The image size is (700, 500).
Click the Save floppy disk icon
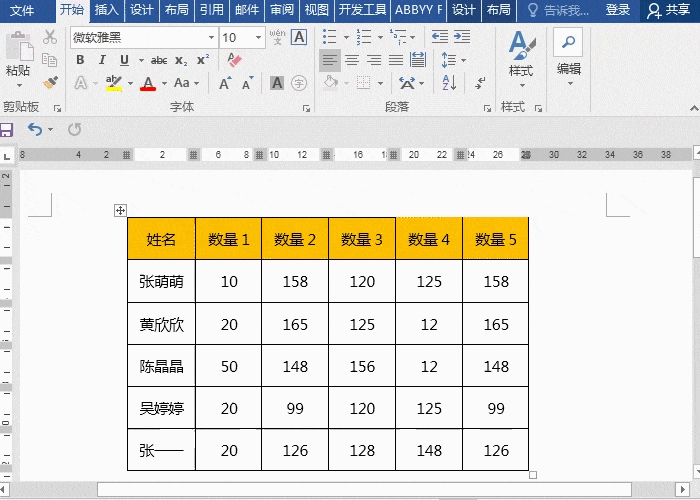(7, 130)
